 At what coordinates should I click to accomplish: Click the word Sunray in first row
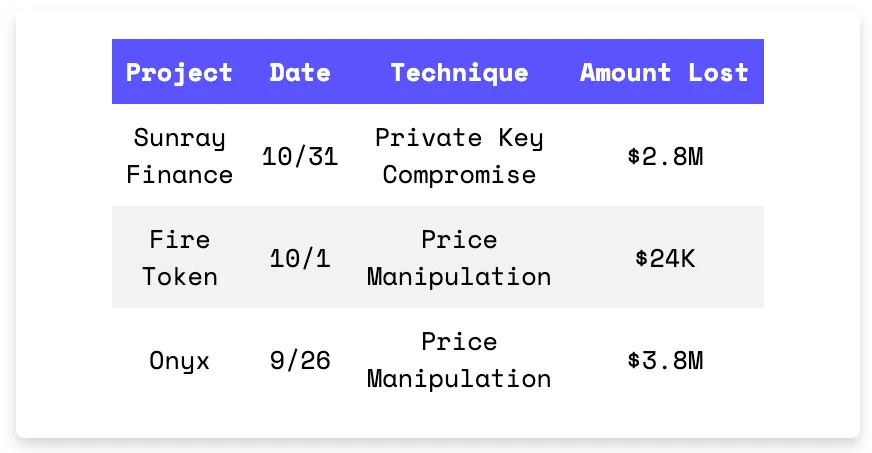tap(179, 138)
